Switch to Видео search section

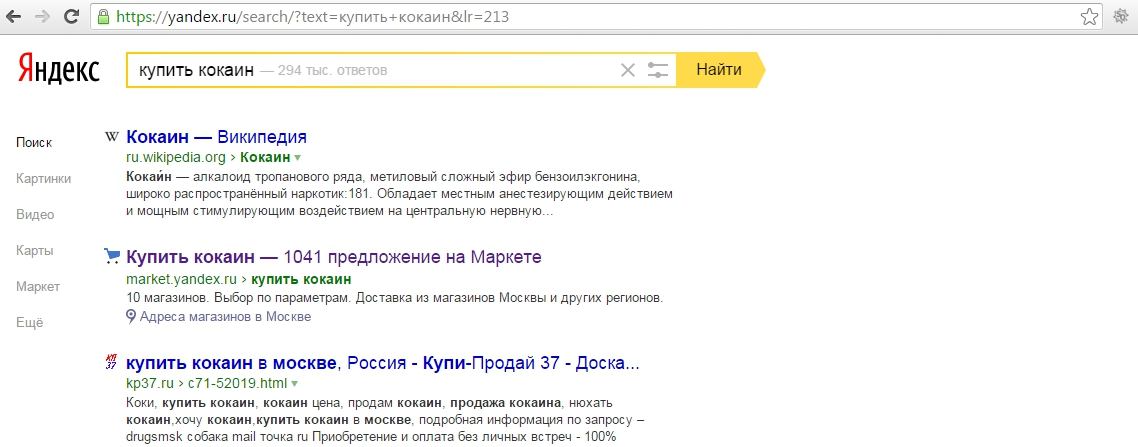click(35, 215)
